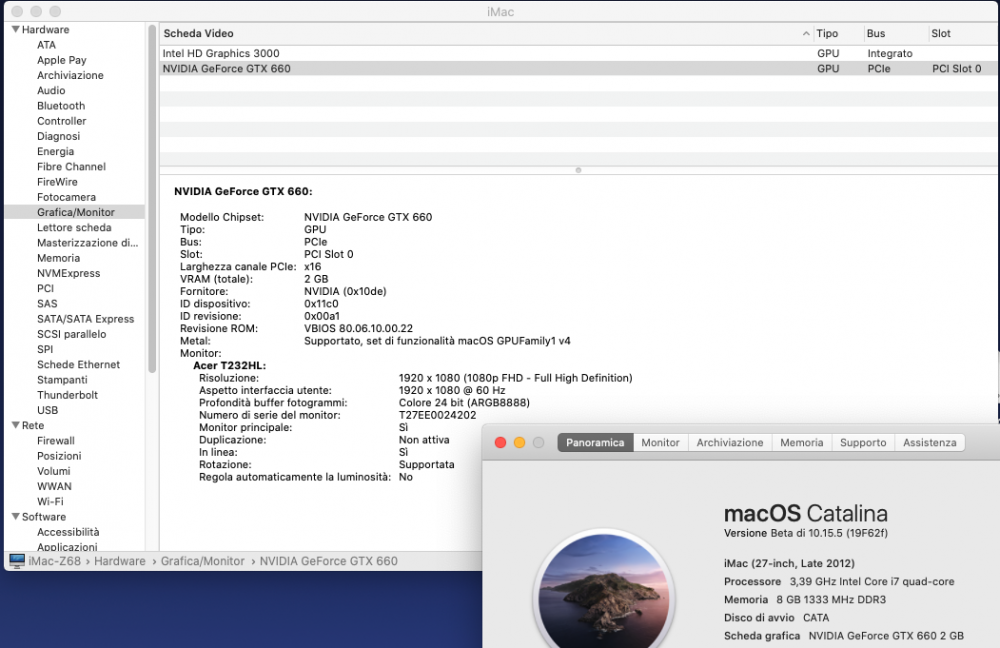Select Diagnosi in the sidebar
The image size is (1000, 648).
(58, 136)
